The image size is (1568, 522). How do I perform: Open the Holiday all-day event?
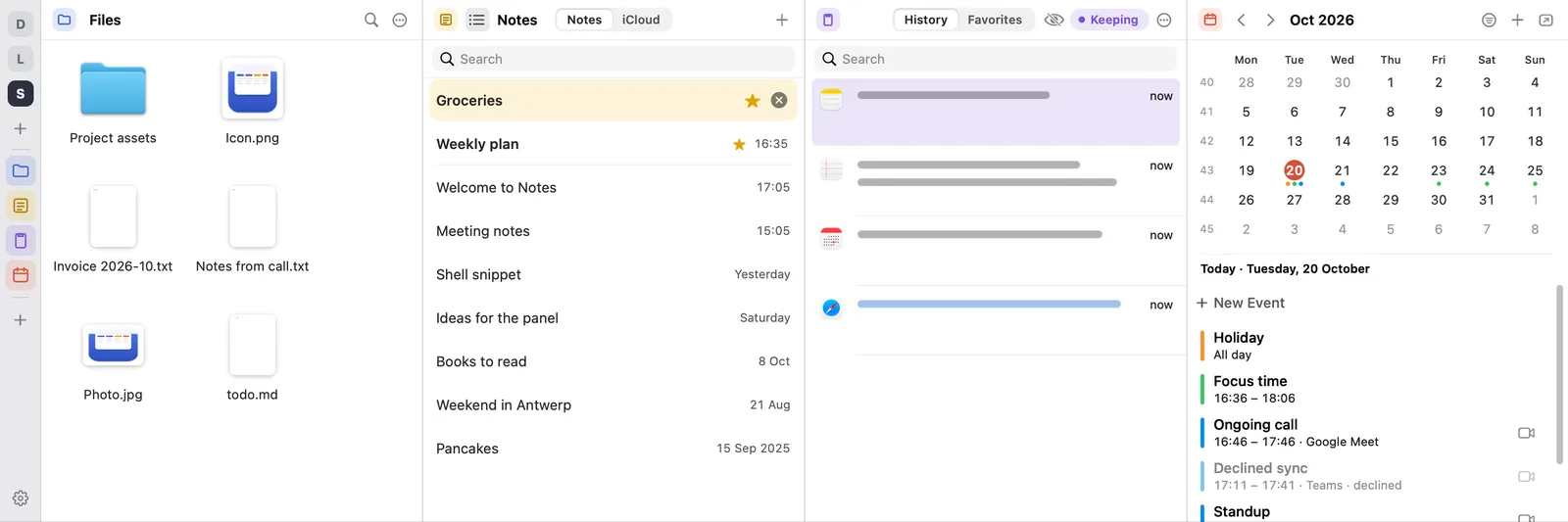[x=1372, y=346]
